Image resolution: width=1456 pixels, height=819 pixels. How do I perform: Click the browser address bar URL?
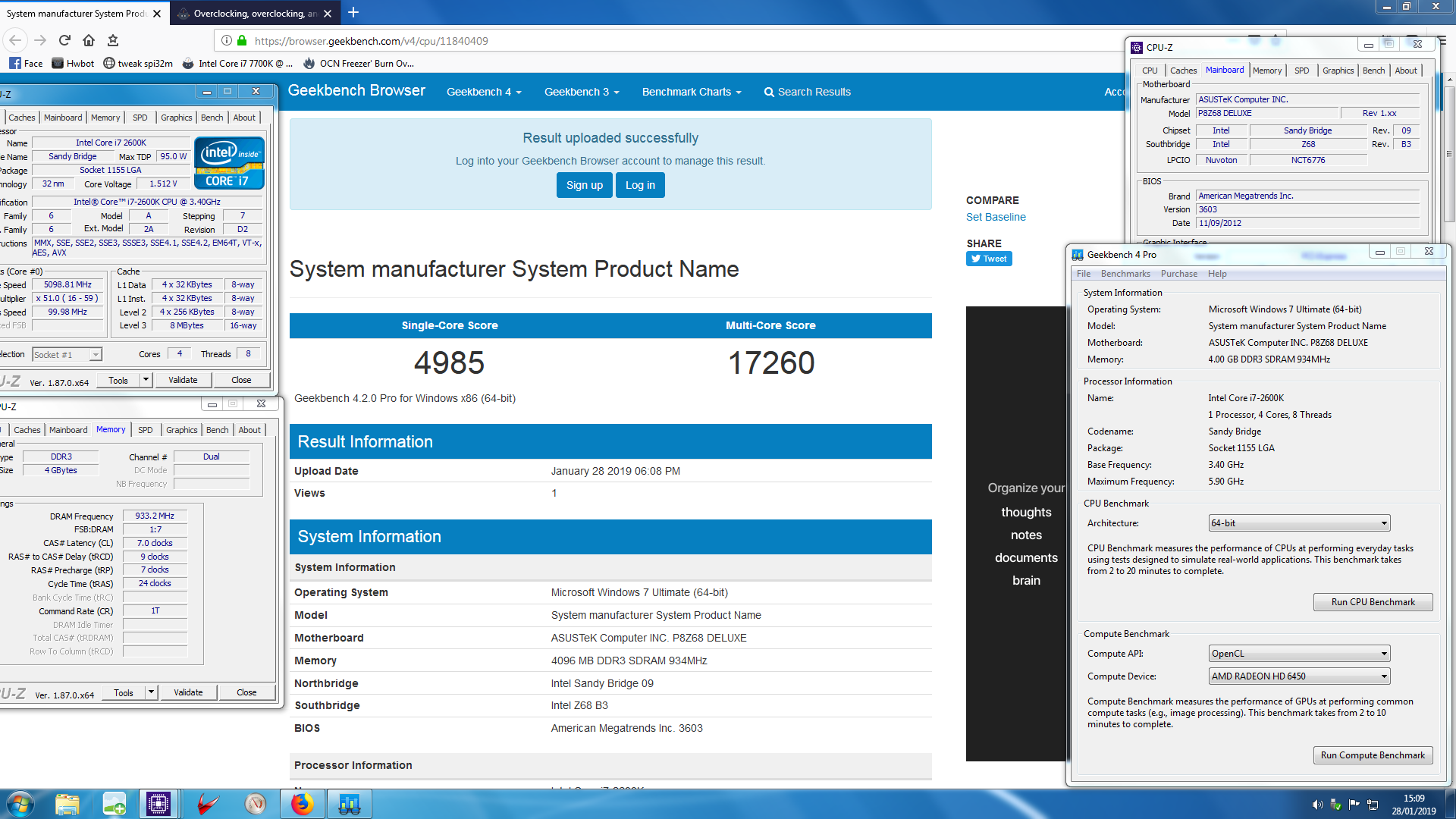click(x=371, y=41)
